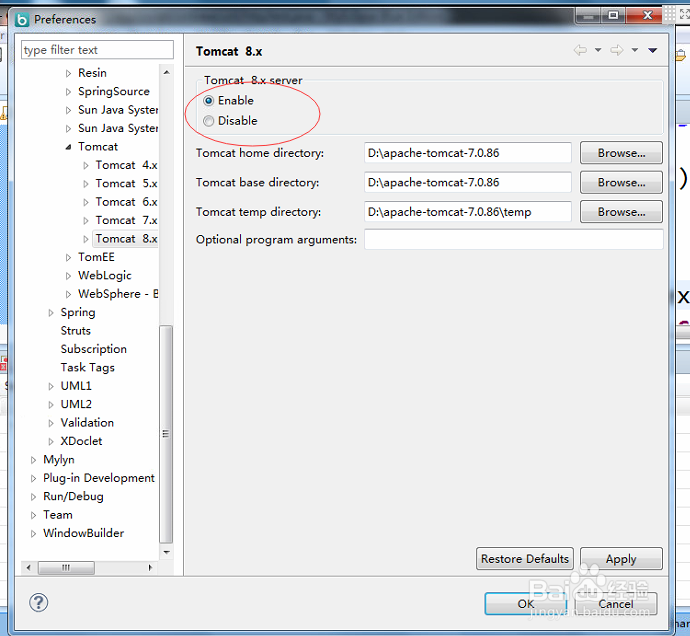Expand the Team tree node
This screenshot has width=690, height=636.
click(33, 515)
